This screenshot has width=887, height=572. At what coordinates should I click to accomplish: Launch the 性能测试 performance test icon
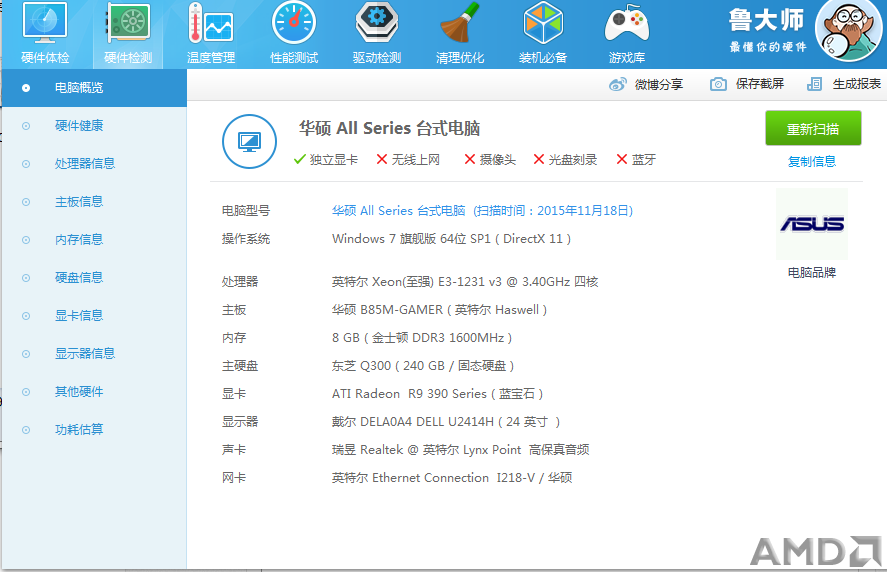coord(294,34)
